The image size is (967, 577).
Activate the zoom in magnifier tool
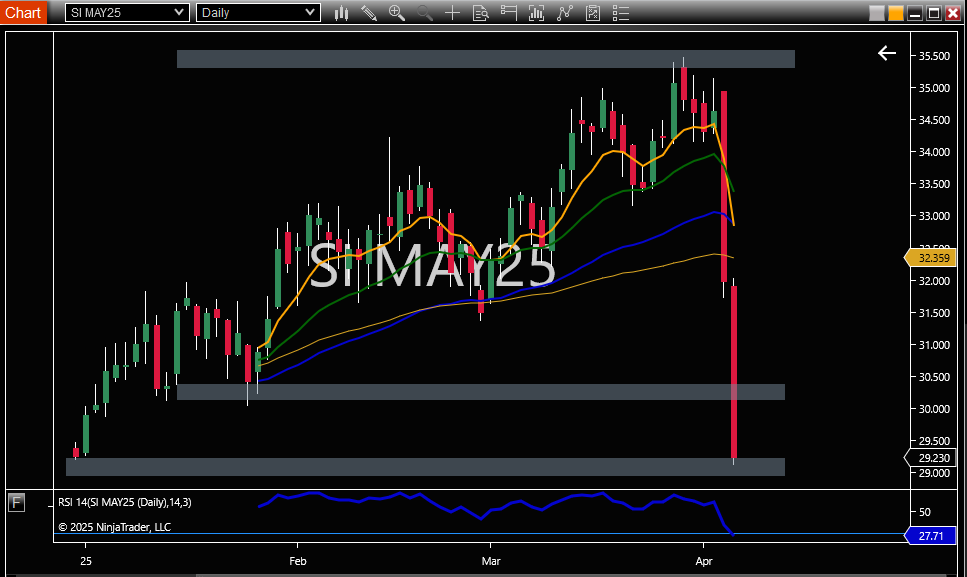397,13
